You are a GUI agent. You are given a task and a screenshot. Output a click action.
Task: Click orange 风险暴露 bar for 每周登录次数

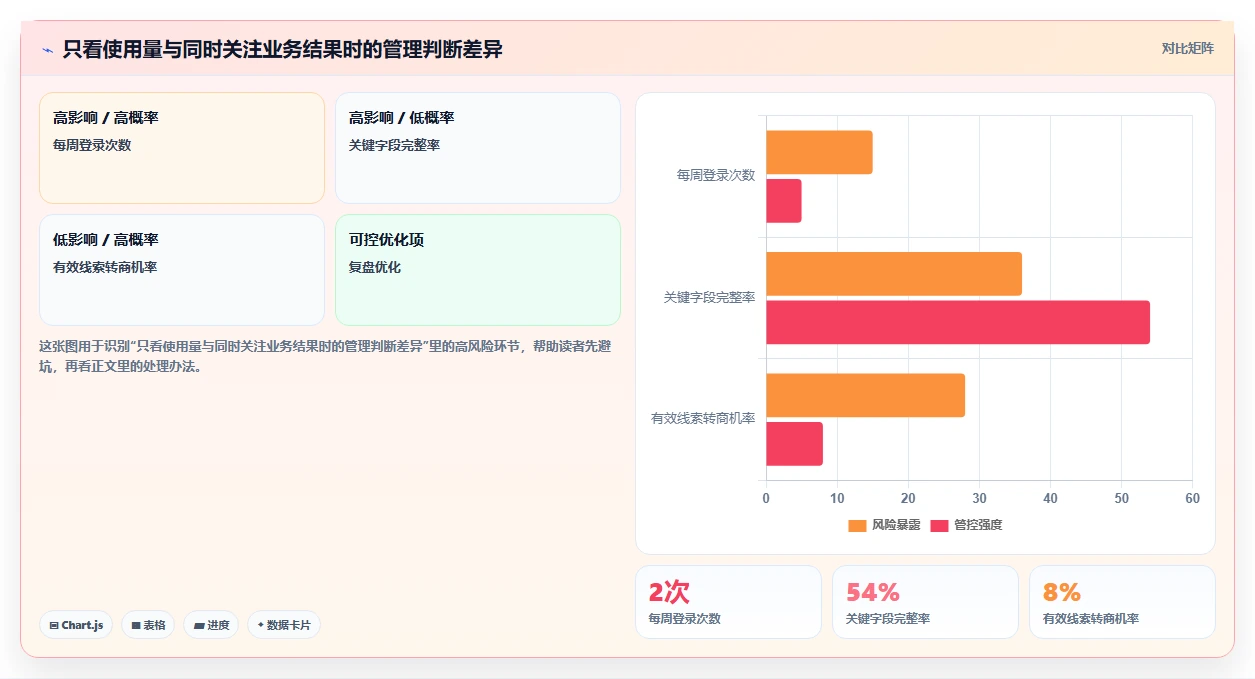click(819, 152)
